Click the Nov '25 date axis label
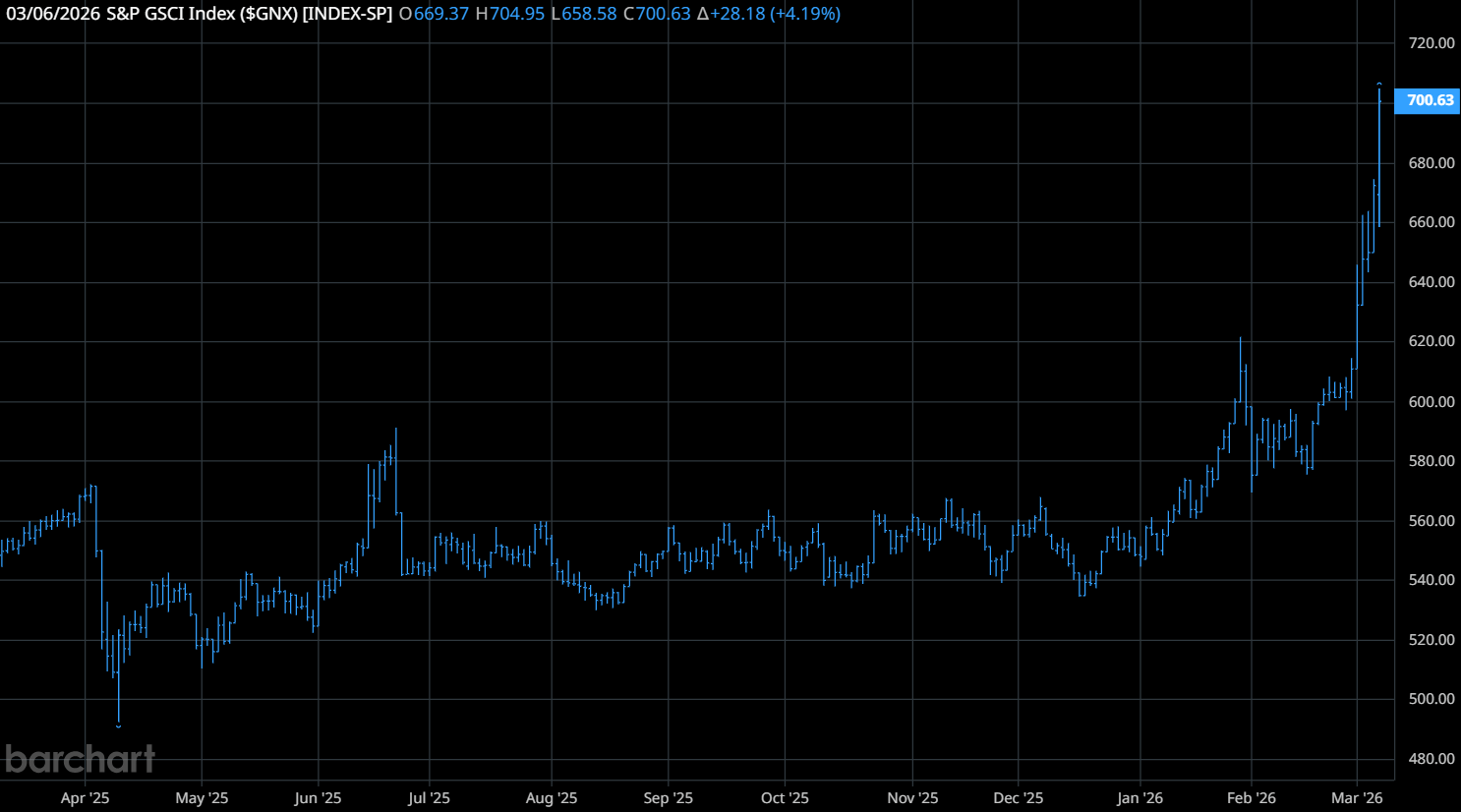Viewport: 1461px width, 812px height. pyautogui.click(x=913, y=798)
